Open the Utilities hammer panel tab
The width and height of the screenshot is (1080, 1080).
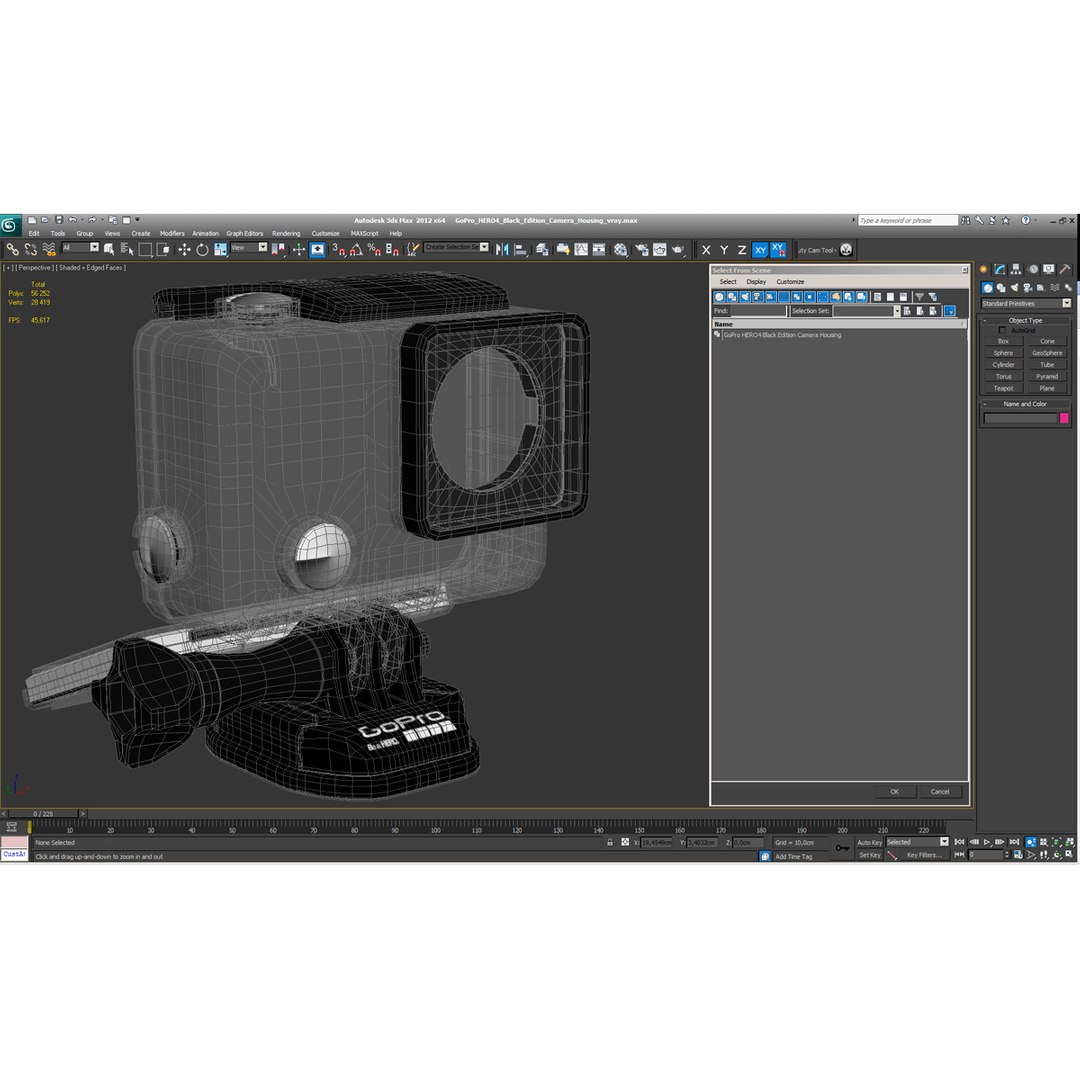pos(1064,269)
